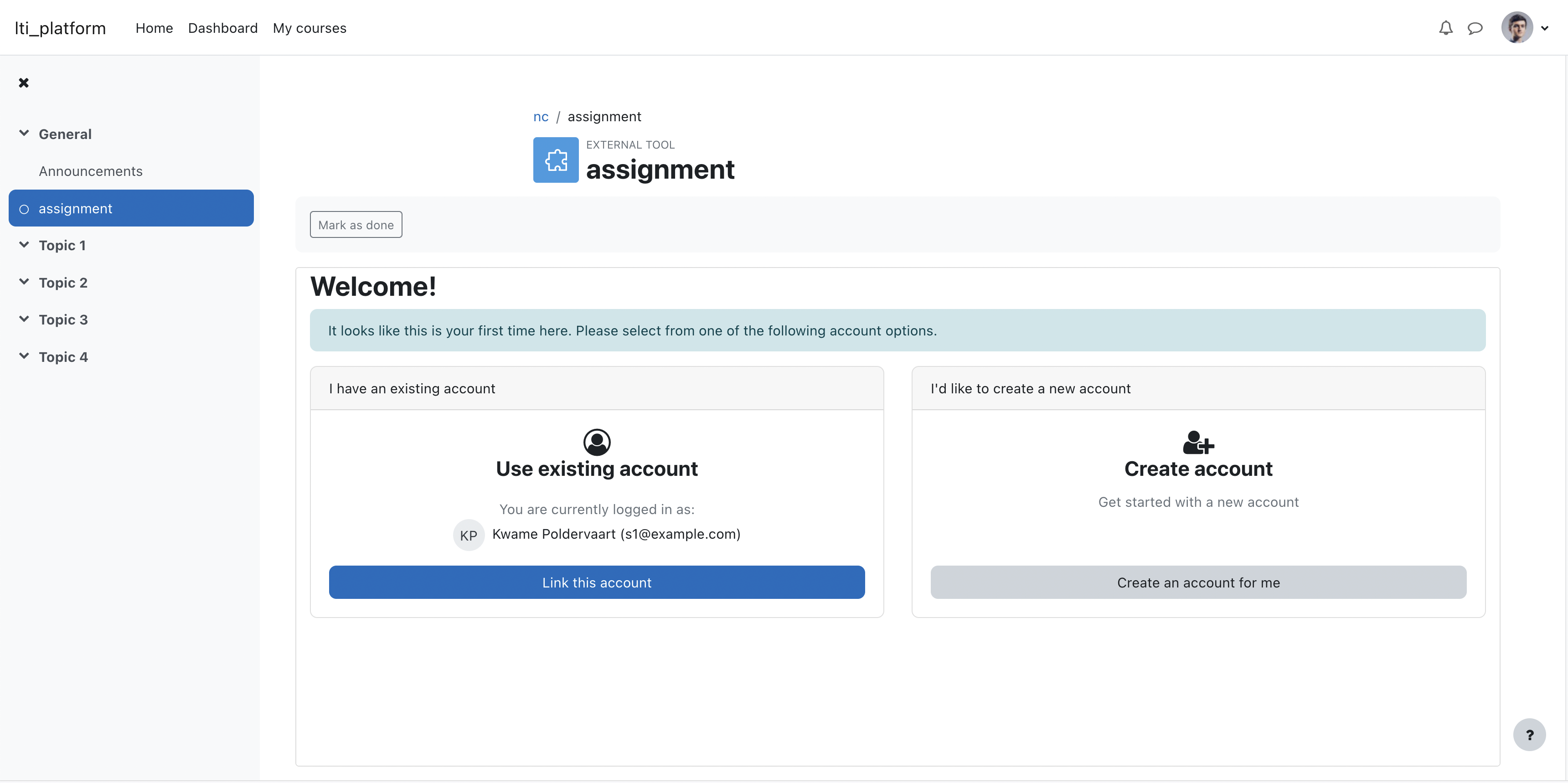1568x783 pixels.
Task: Mark the assignment as done
Action: (x=356, y=225)
